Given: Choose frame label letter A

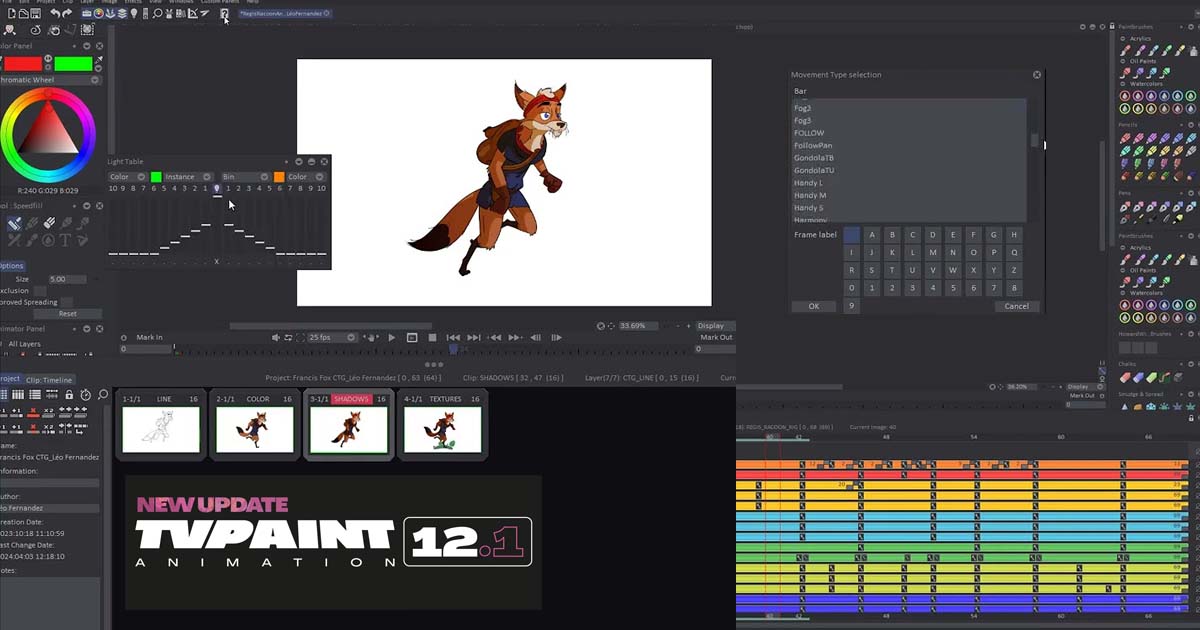Looking at the screenshot, I should tap(872, 235).
